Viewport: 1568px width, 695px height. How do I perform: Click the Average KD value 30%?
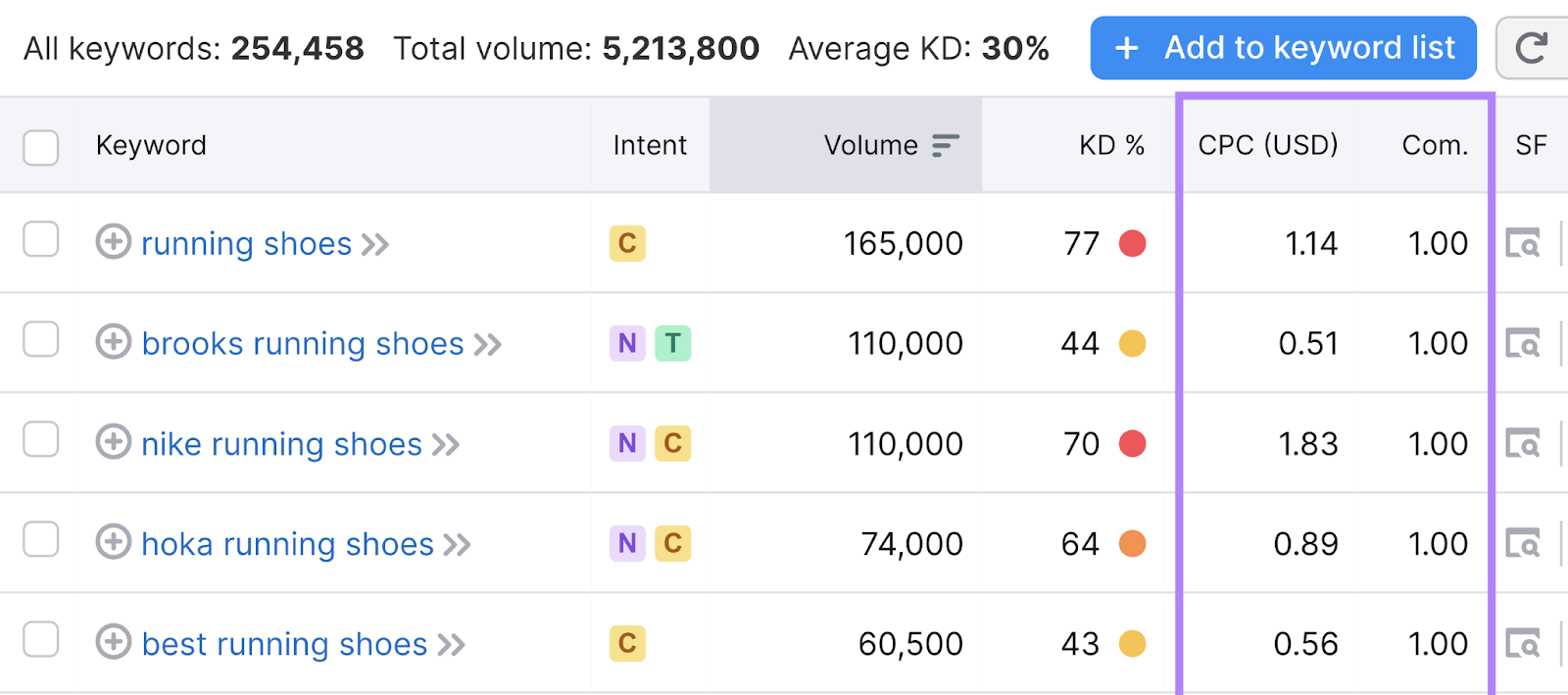[x=1015, y=48]
